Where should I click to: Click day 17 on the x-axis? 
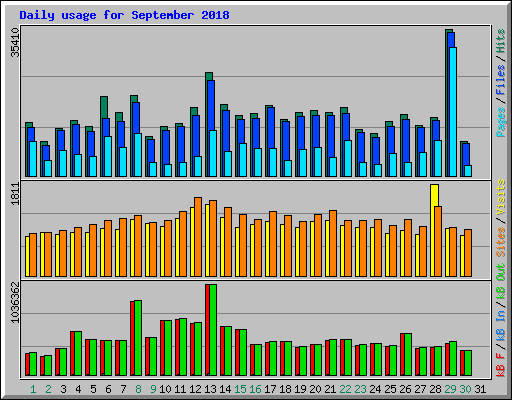tap(270, 389)
